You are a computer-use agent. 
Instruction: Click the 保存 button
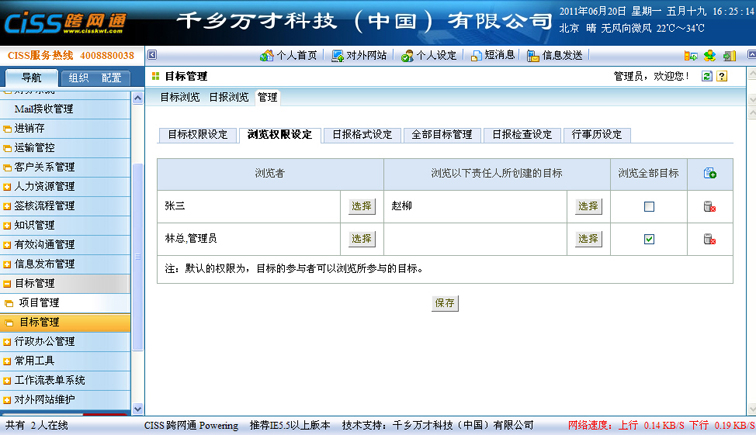pyautogui.click(x=445, y=303)
